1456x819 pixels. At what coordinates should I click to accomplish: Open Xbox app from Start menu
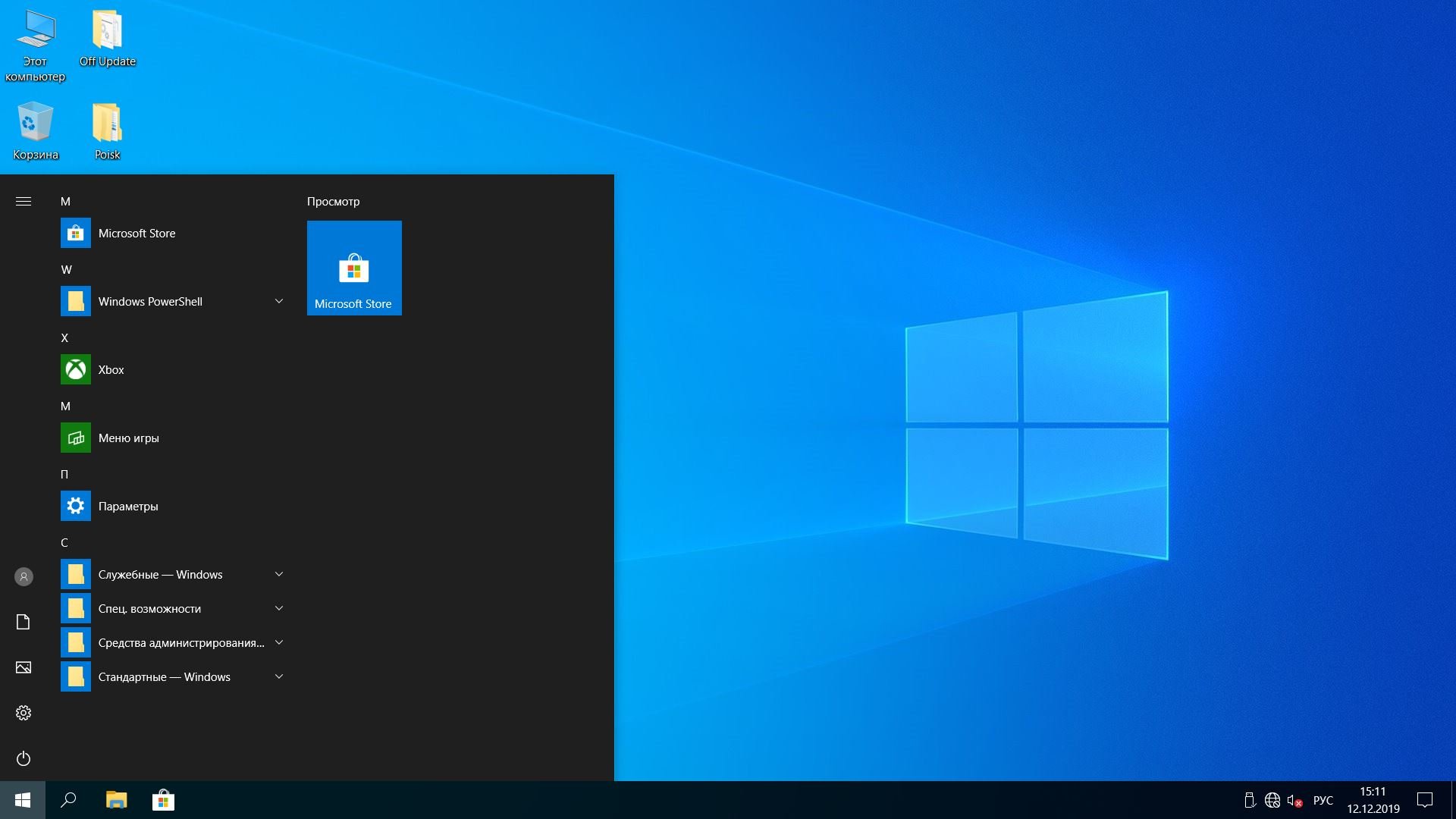[110, 369]
